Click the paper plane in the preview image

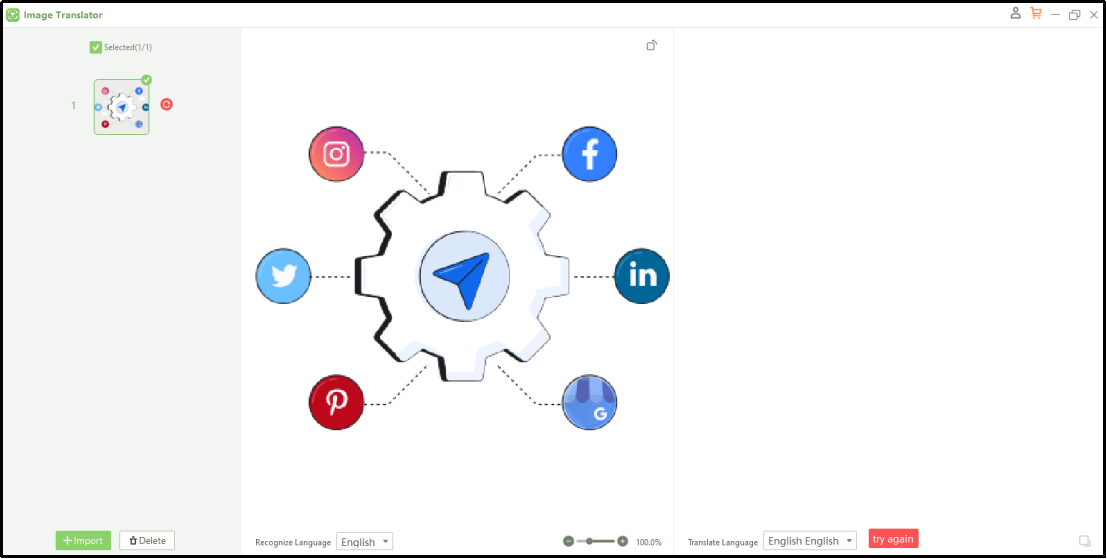pos(464,277)
